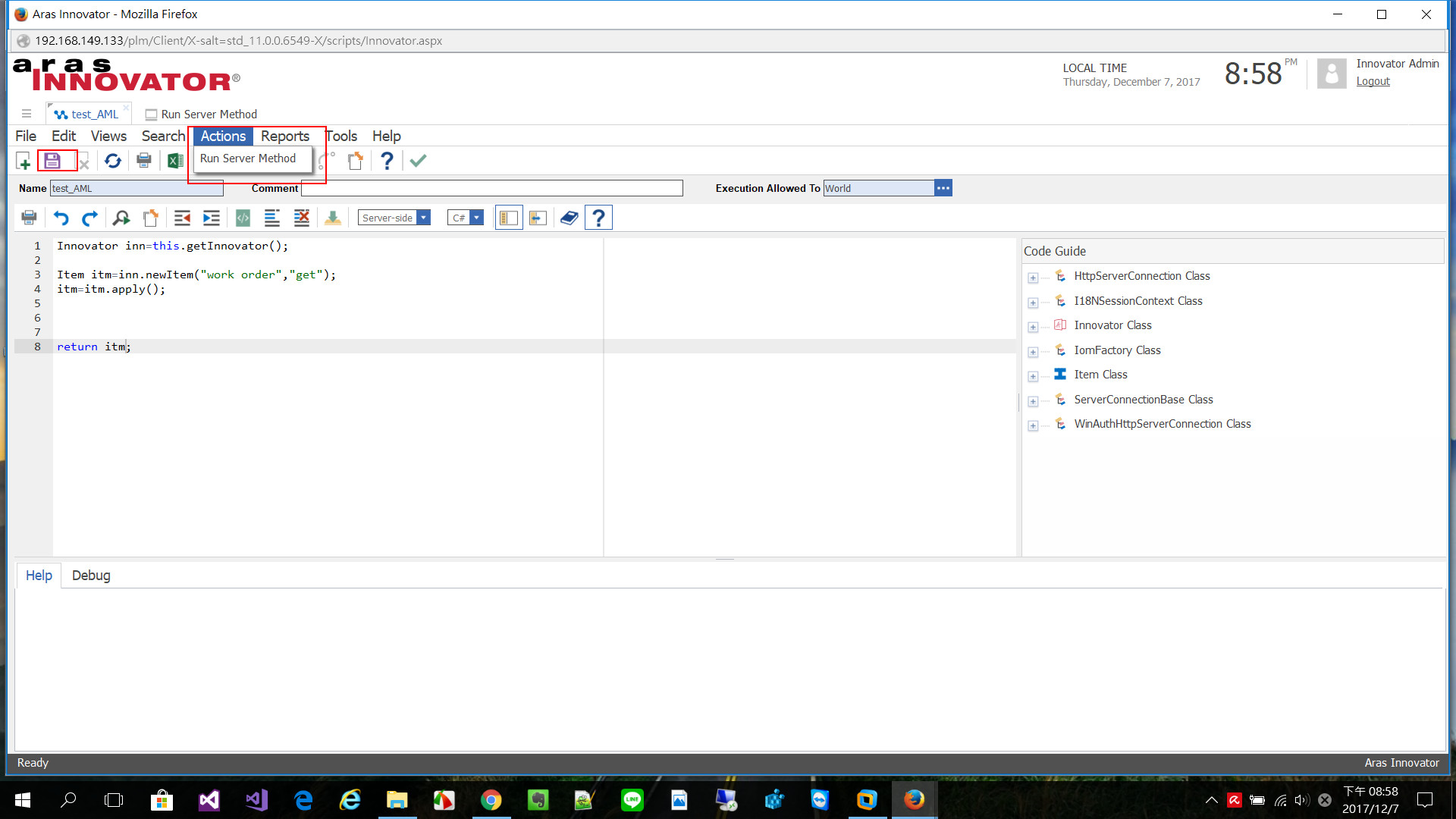Click the undo arrow in the editor toolbar
The height and width of the screenshot is (819, 1456).
[x=61, y=218]
